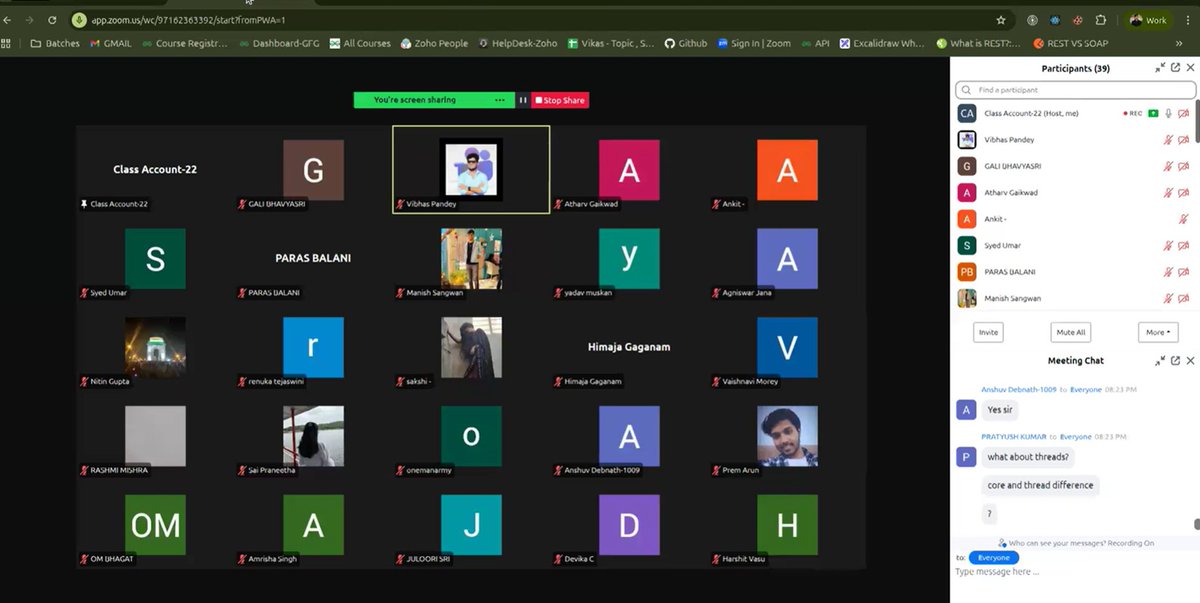This screenshot has width=1200, height=603.
Task: Go back with the browser back arrow
Action: point(8,20)
